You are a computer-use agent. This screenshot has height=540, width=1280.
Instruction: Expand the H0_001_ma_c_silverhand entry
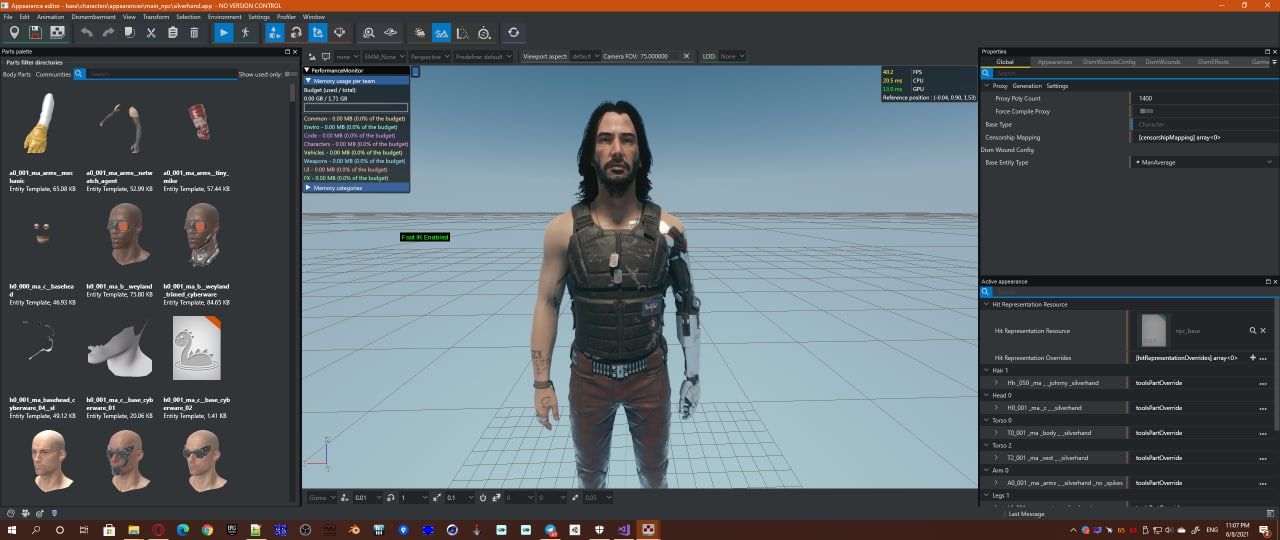click(x=996, y=408)
